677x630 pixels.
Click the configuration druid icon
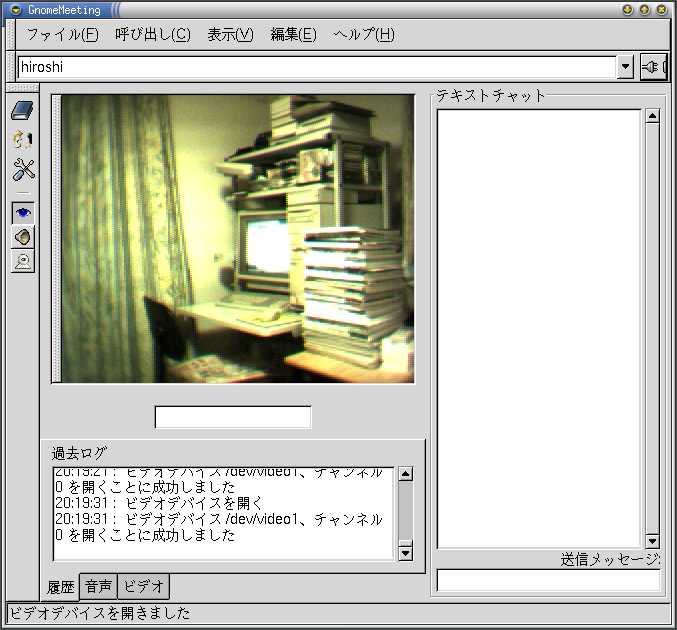click(22, 140)
